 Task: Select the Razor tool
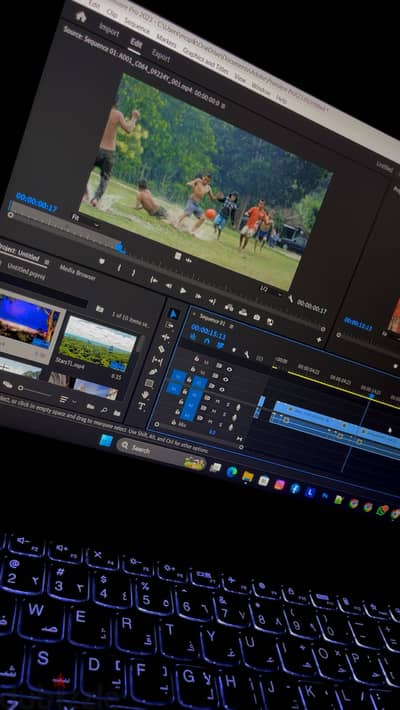[162, 349]
